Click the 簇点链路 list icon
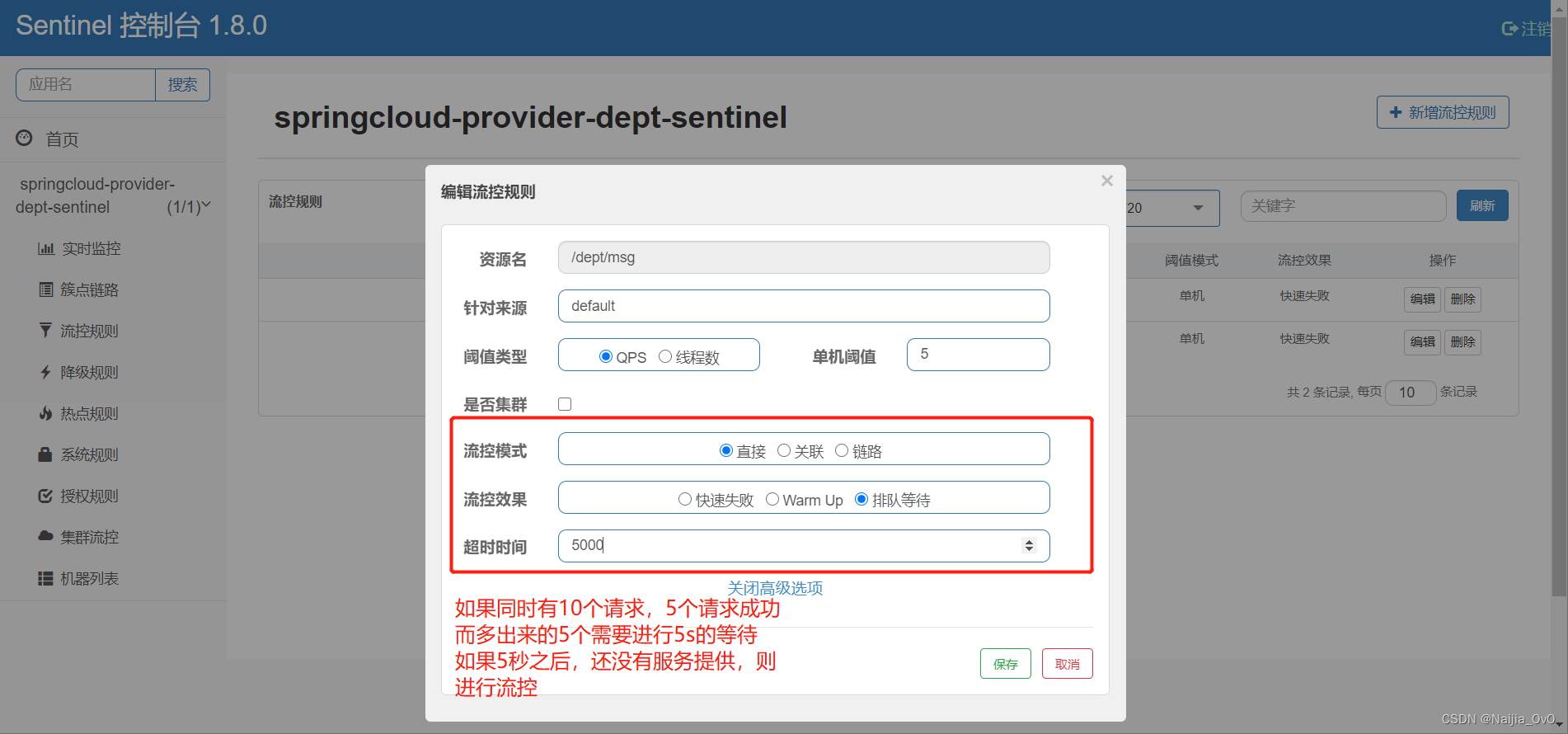Viewport: 1568px width, 734px height. point(46,289)
